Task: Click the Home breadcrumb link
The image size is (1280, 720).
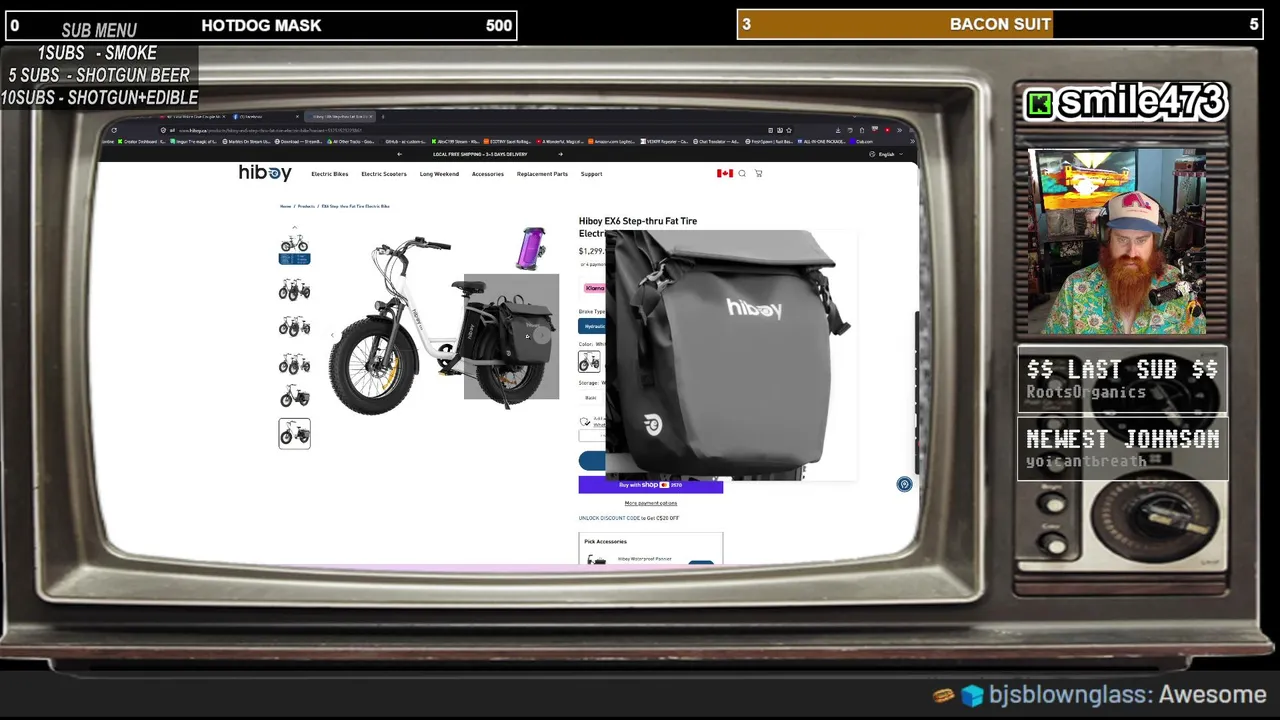Action: [x=285, y=206]
